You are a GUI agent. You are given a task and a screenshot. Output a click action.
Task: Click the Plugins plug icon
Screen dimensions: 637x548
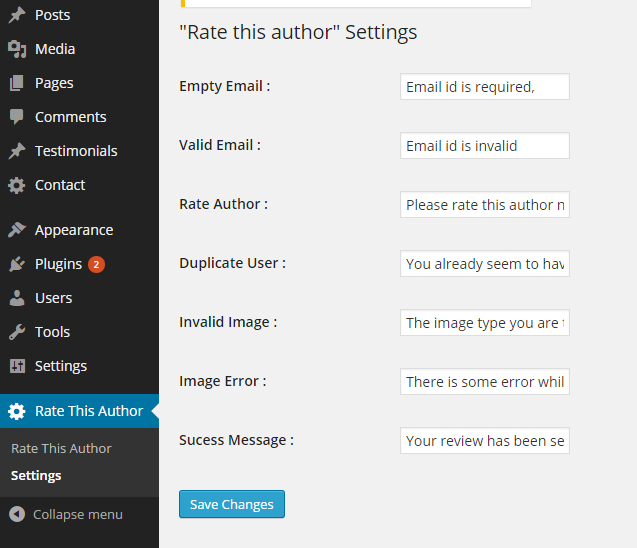(x=17, y=264)
